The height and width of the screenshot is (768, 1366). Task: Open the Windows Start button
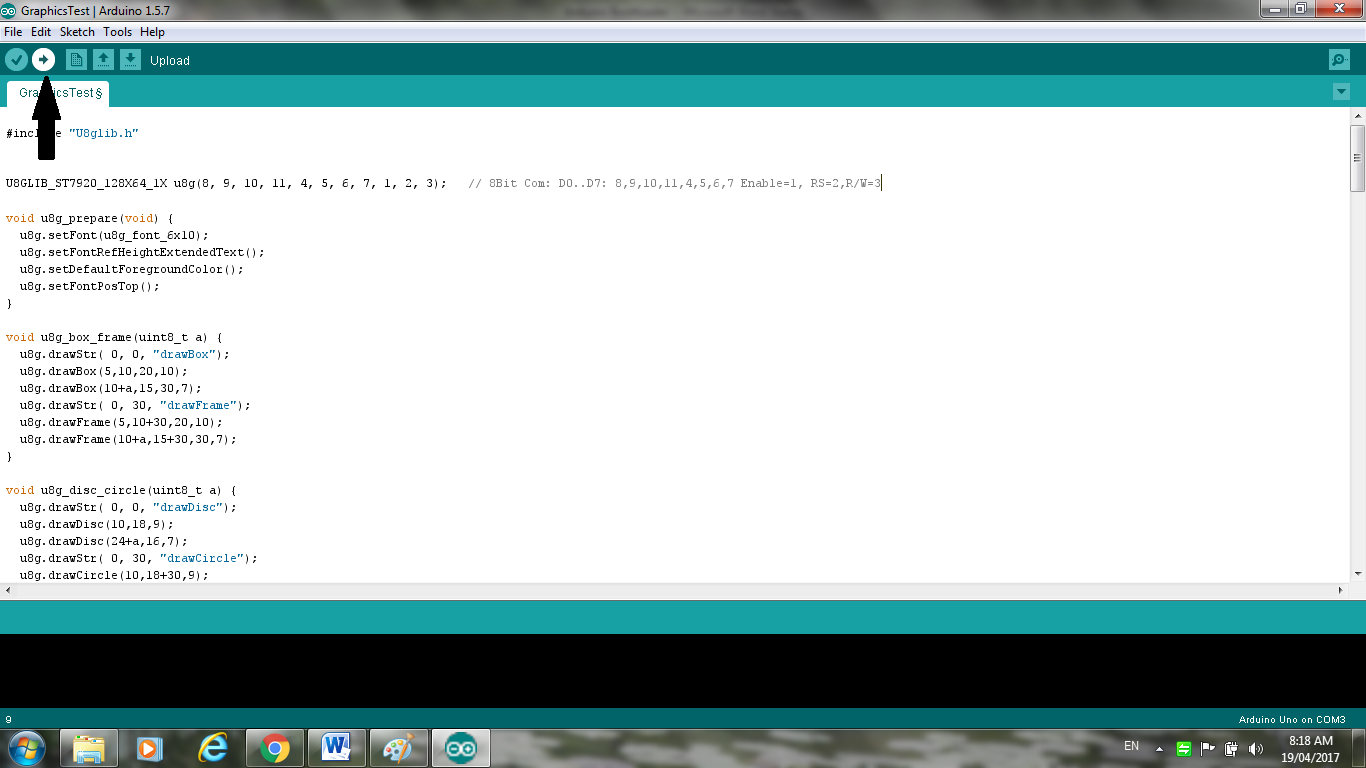coord(26,747)
